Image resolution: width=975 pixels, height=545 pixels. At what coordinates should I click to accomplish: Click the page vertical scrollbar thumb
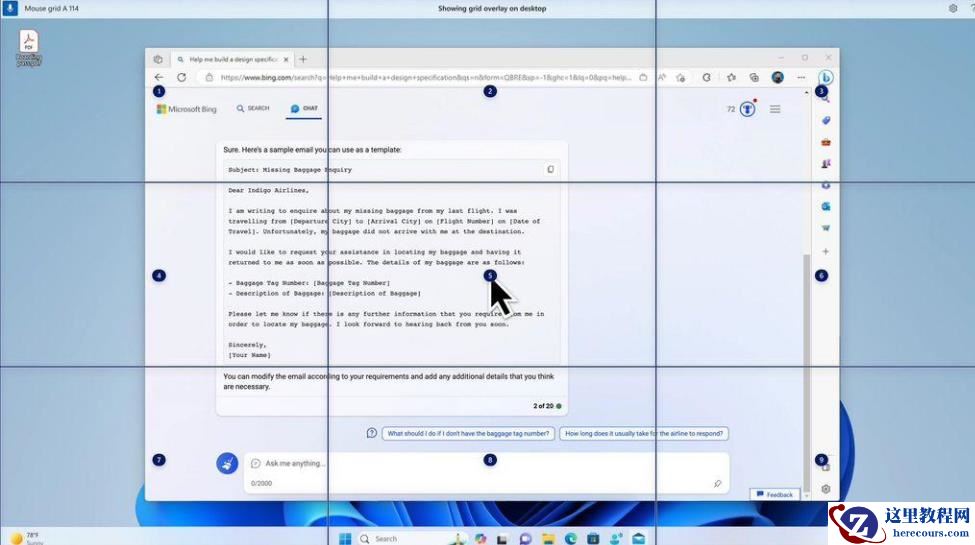[x=806, y=372]
